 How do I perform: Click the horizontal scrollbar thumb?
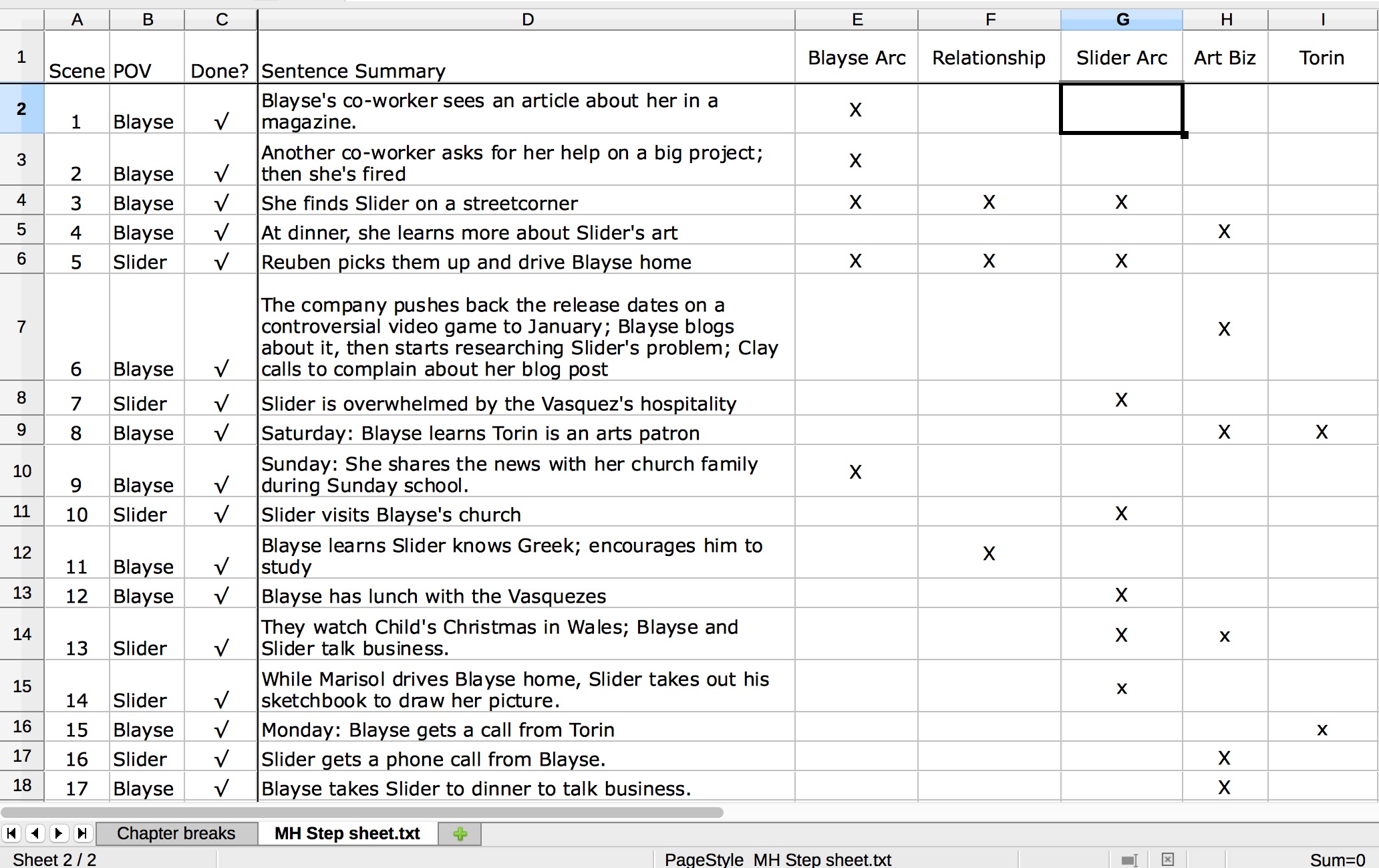[x=362, y=813]
